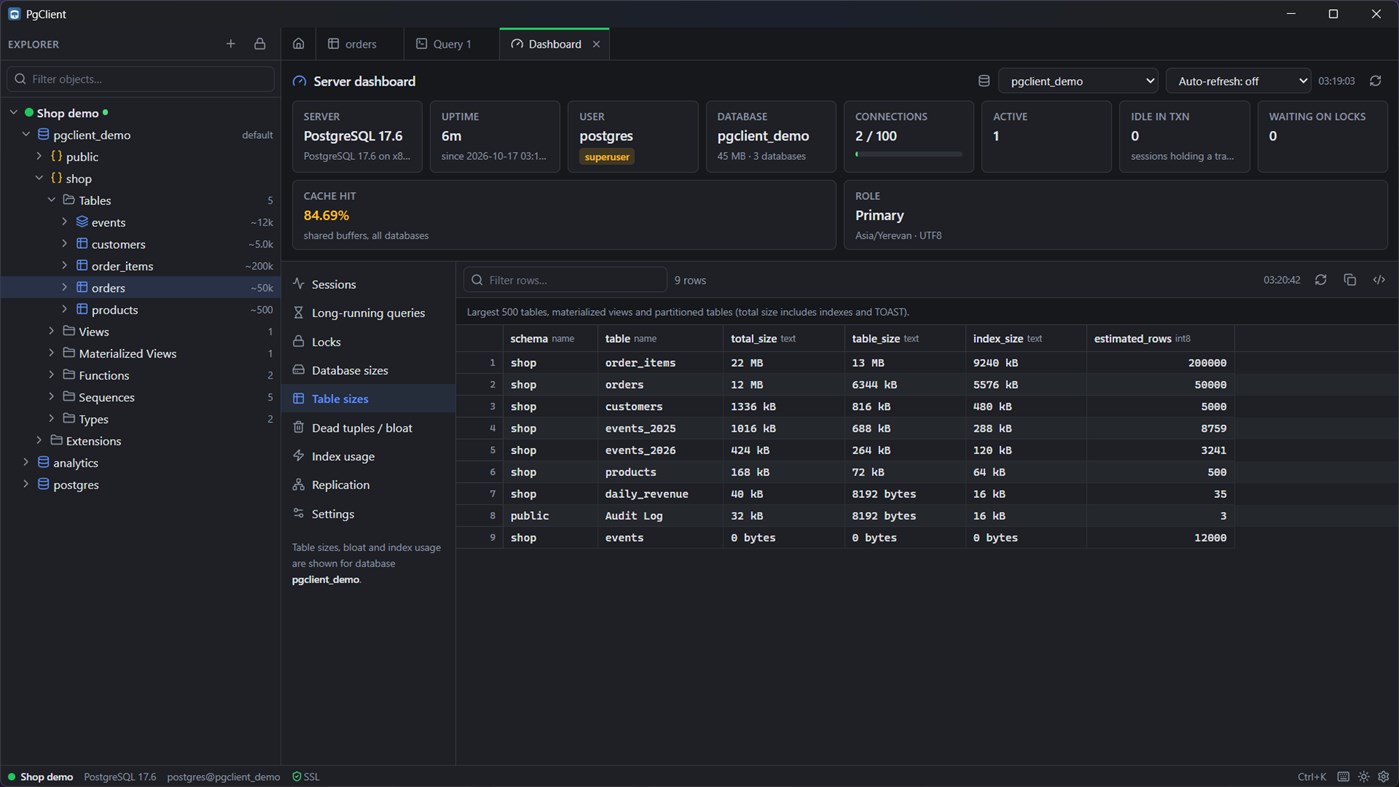Open settings gear in the status bar

pyautogui.click(x=1383, y=777)
